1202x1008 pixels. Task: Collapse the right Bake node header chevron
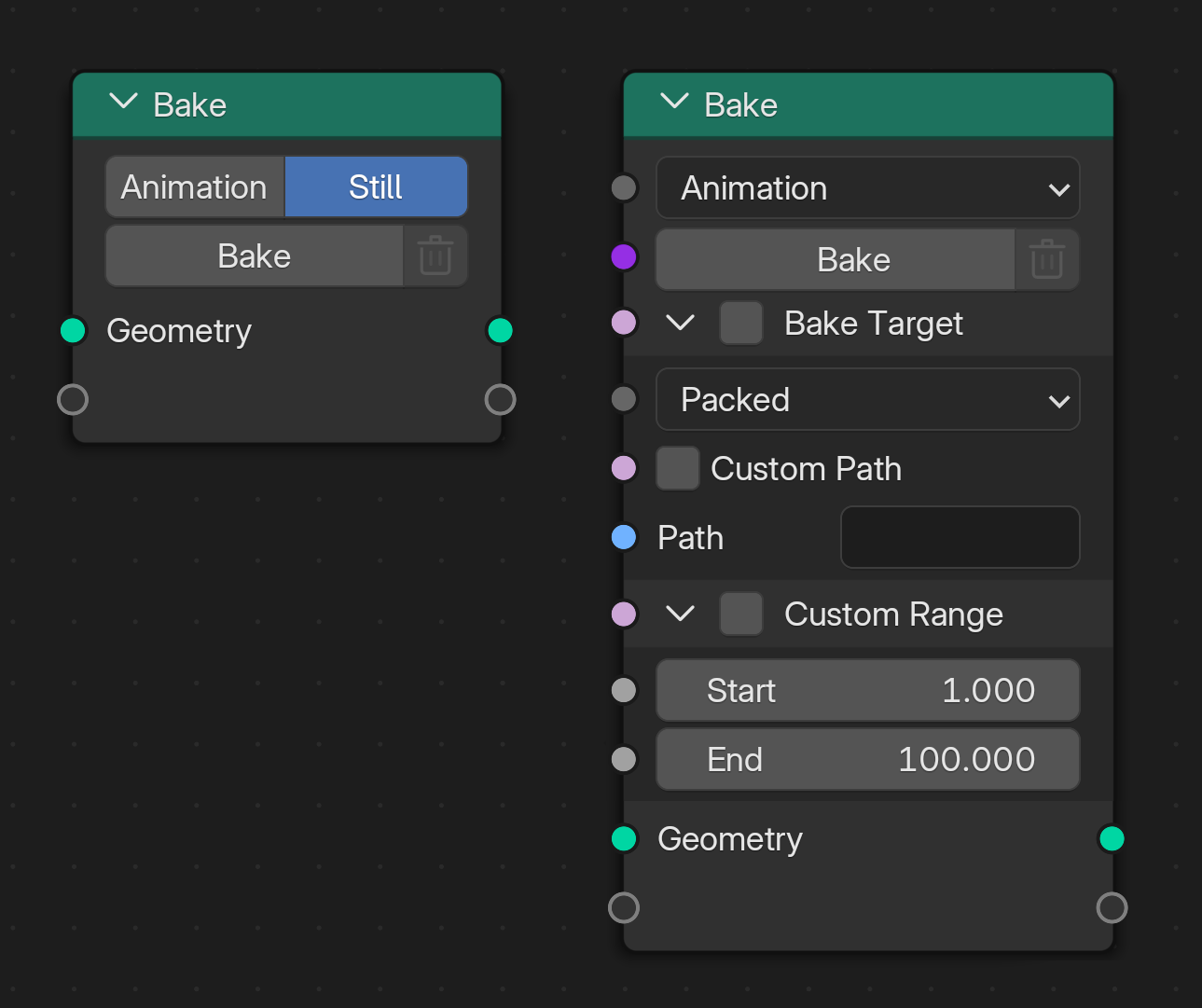coord(674,102)
